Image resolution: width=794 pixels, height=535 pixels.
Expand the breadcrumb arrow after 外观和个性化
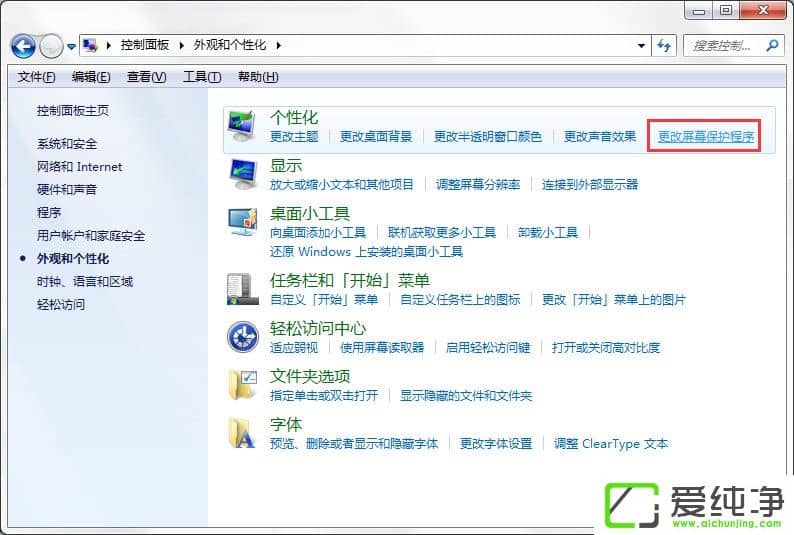(279, 45)
